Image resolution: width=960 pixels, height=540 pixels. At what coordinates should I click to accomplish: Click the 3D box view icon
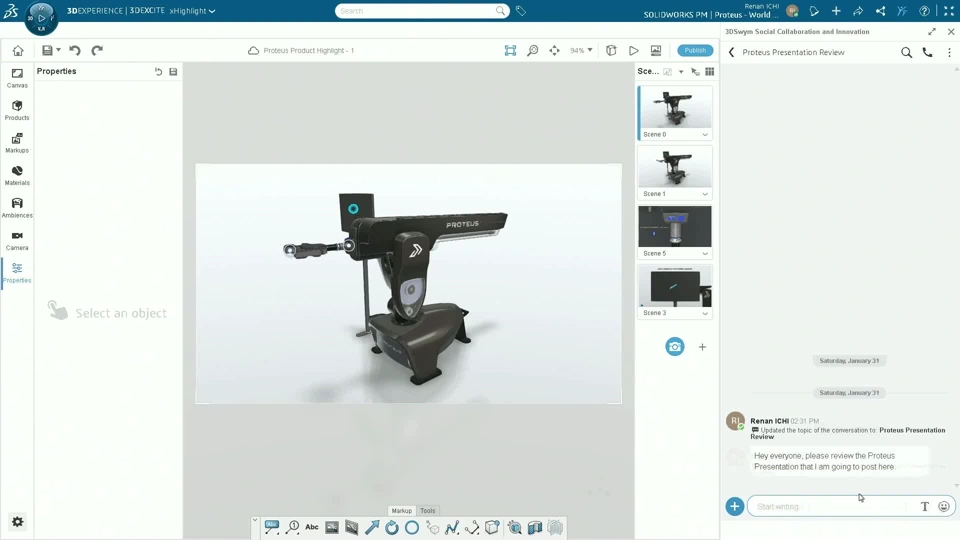[611, 50]
